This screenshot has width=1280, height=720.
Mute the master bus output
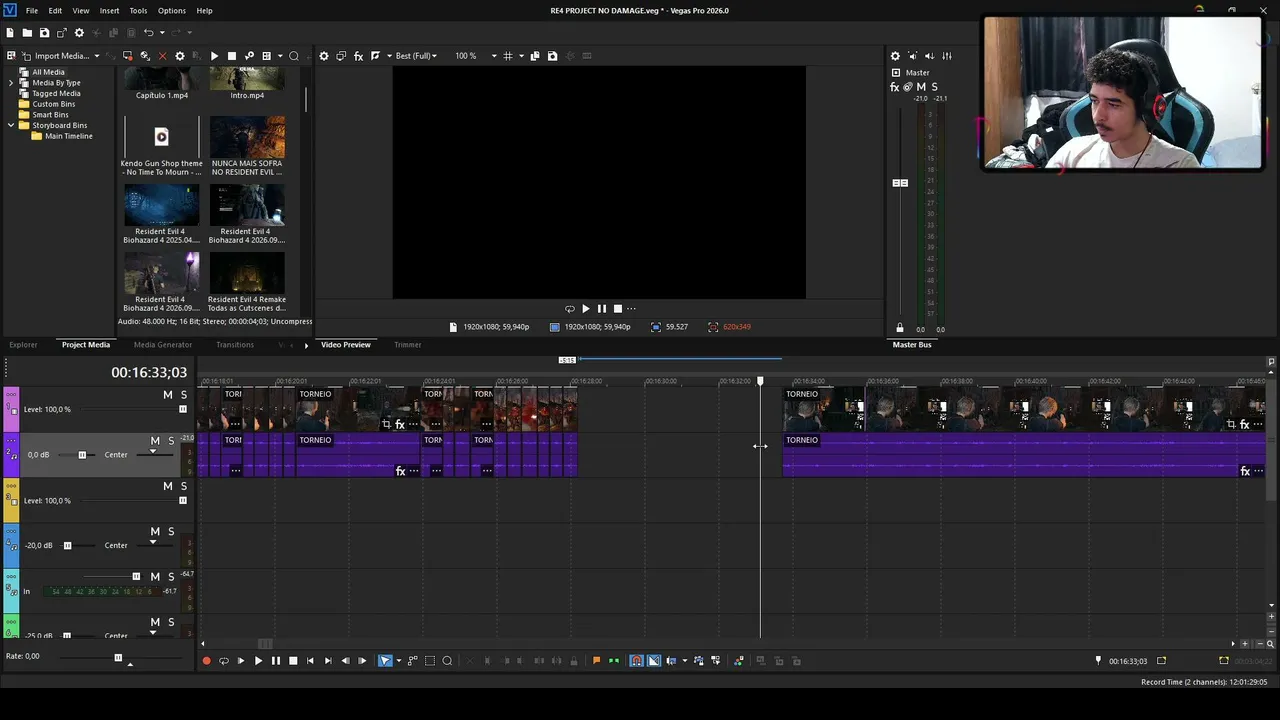pos(921,87)
